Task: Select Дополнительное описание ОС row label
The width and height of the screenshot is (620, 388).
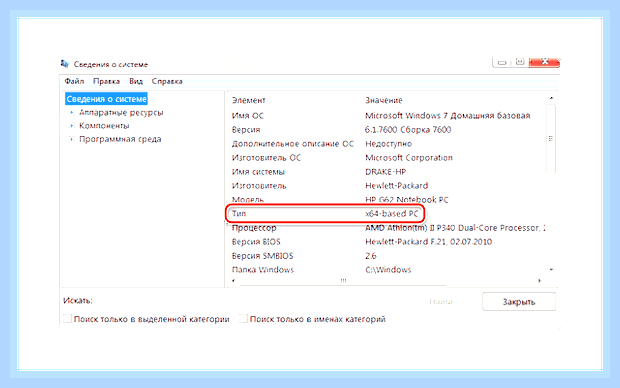Action: [293, 144]
